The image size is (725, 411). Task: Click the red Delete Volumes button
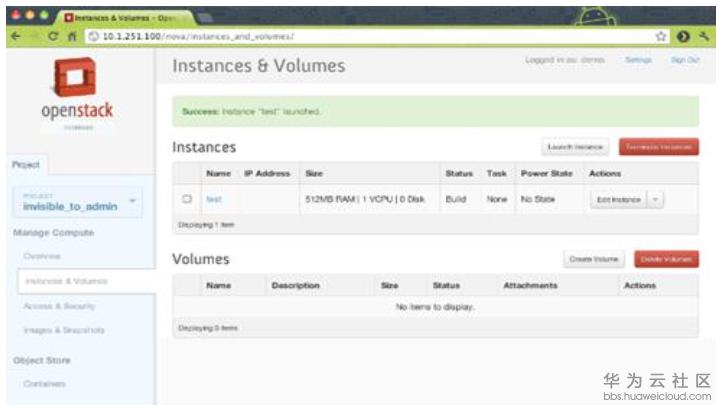click(x=666, y=259)
